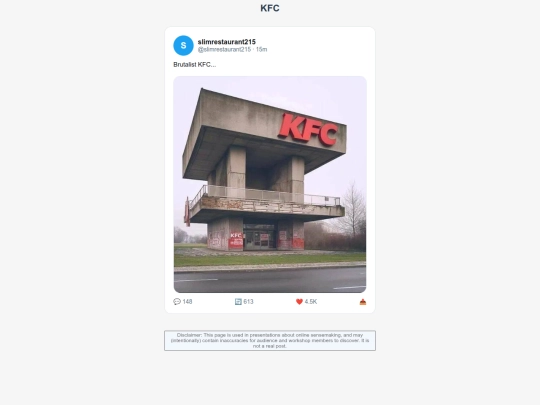
Task: Click the 148 replies count
Action: pos(187,302)
